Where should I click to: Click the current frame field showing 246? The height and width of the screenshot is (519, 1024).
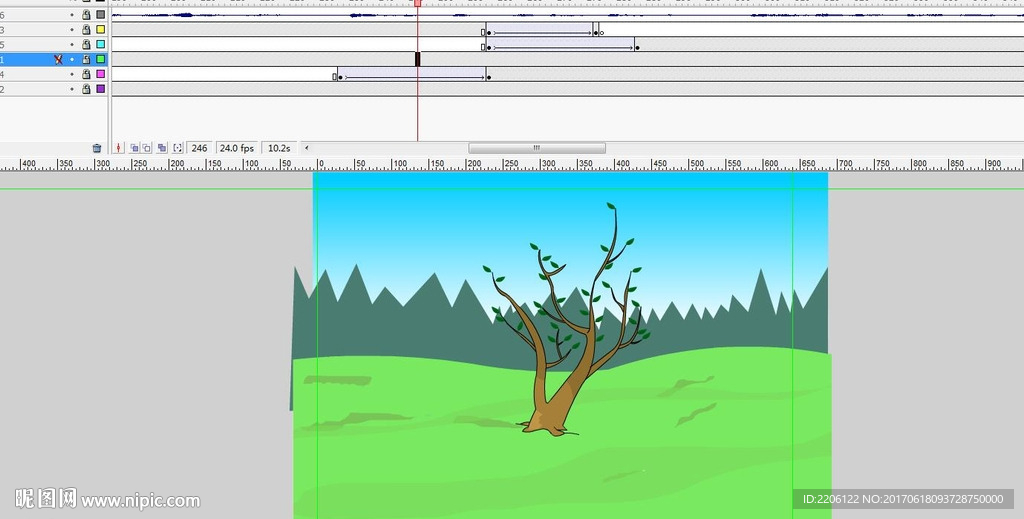[199, 148]
